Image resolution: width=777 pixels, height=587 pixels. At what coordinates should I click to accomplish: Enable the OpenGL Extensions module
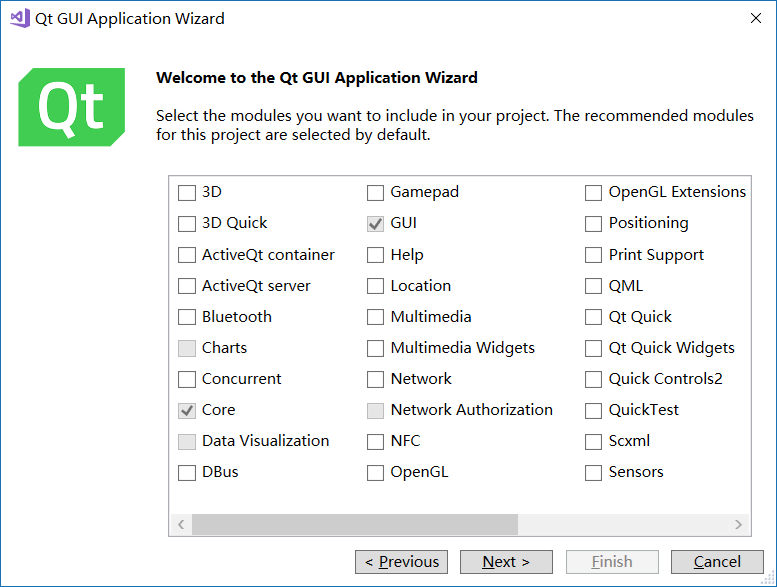click(x=593, y=193)
